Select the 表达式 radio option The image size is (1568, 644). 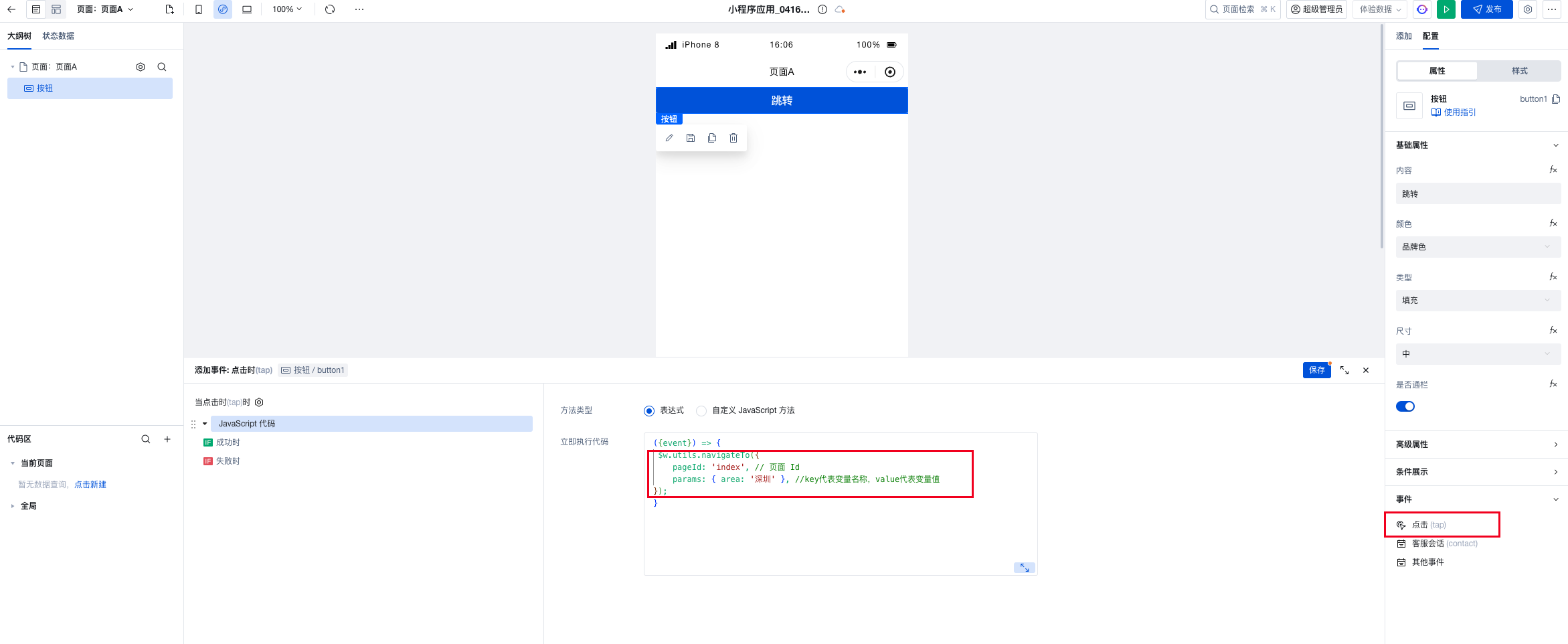click(649, 411)
